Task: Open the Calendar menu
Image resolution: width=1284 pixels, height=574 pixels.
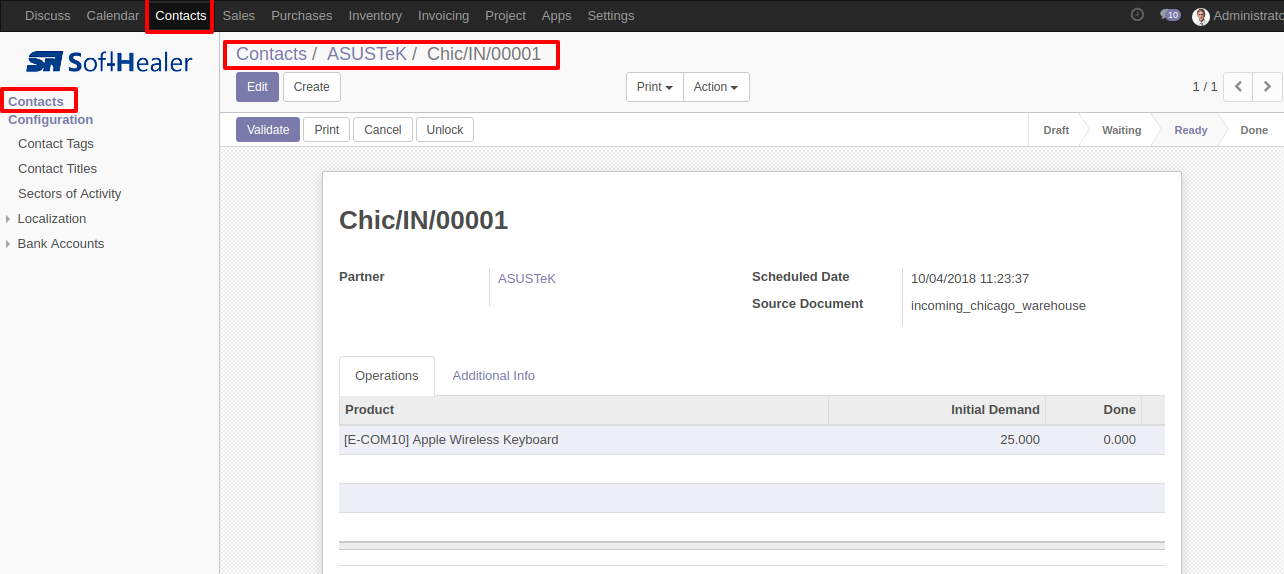Action: (113, 16)
